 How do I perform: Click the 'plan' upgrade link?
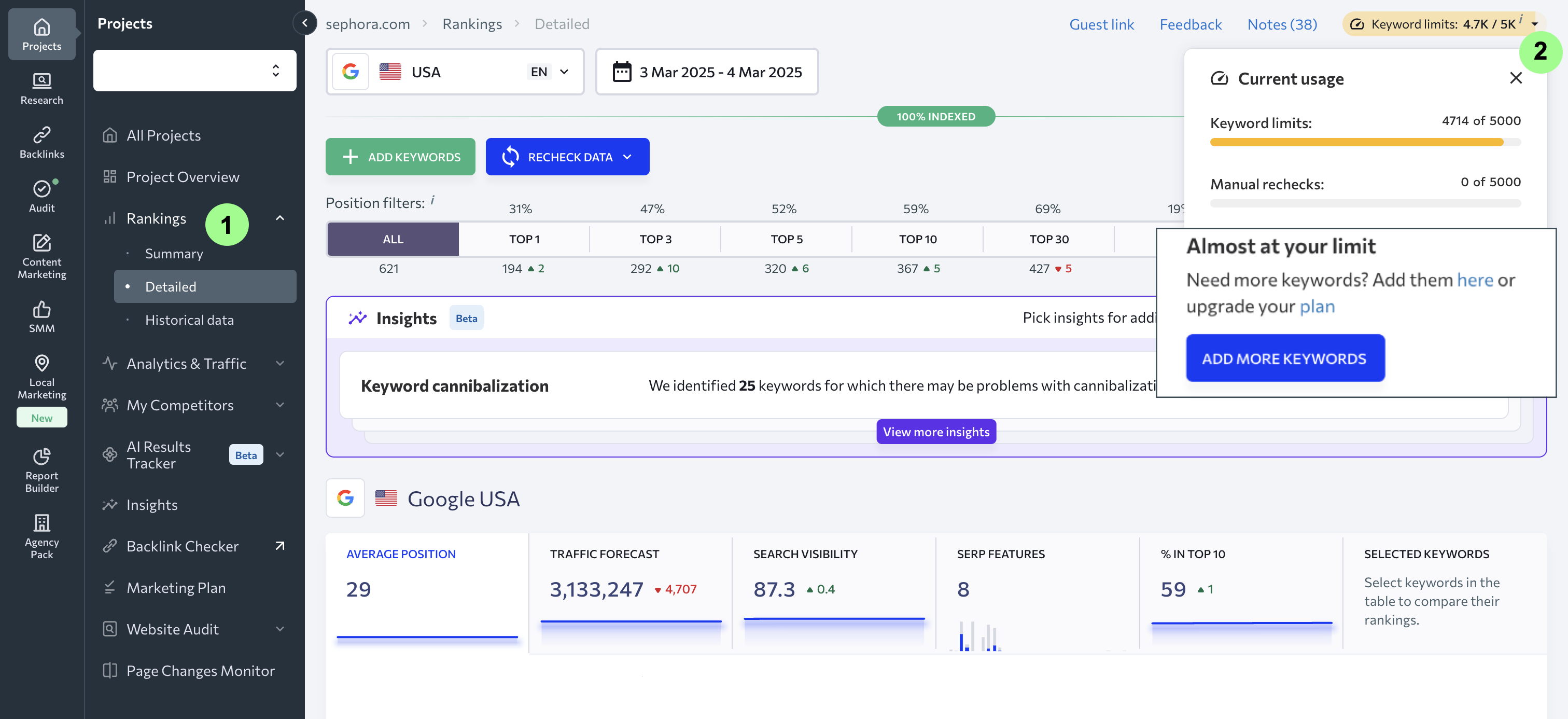tap(1317, 306)
